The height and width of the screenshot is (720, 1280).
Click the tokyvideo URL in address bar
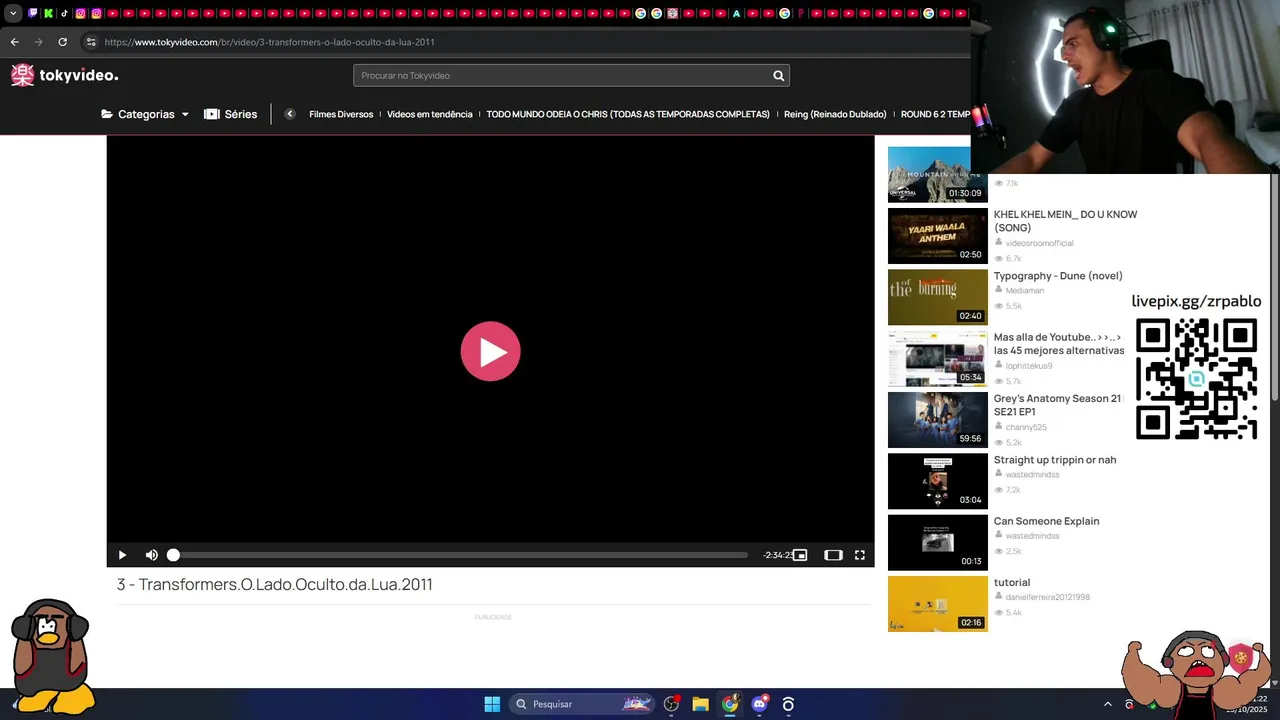pos(269,42)
